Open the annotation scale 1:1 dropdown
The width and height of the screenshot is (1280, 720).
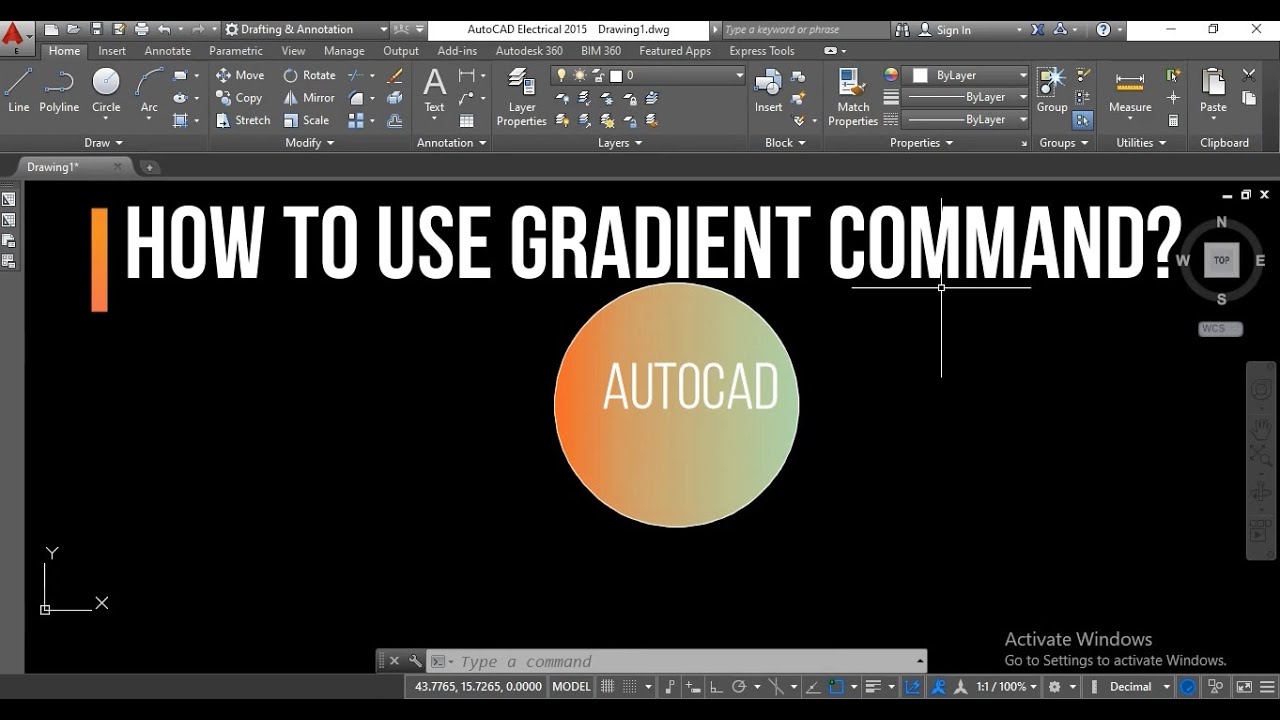1007,687
